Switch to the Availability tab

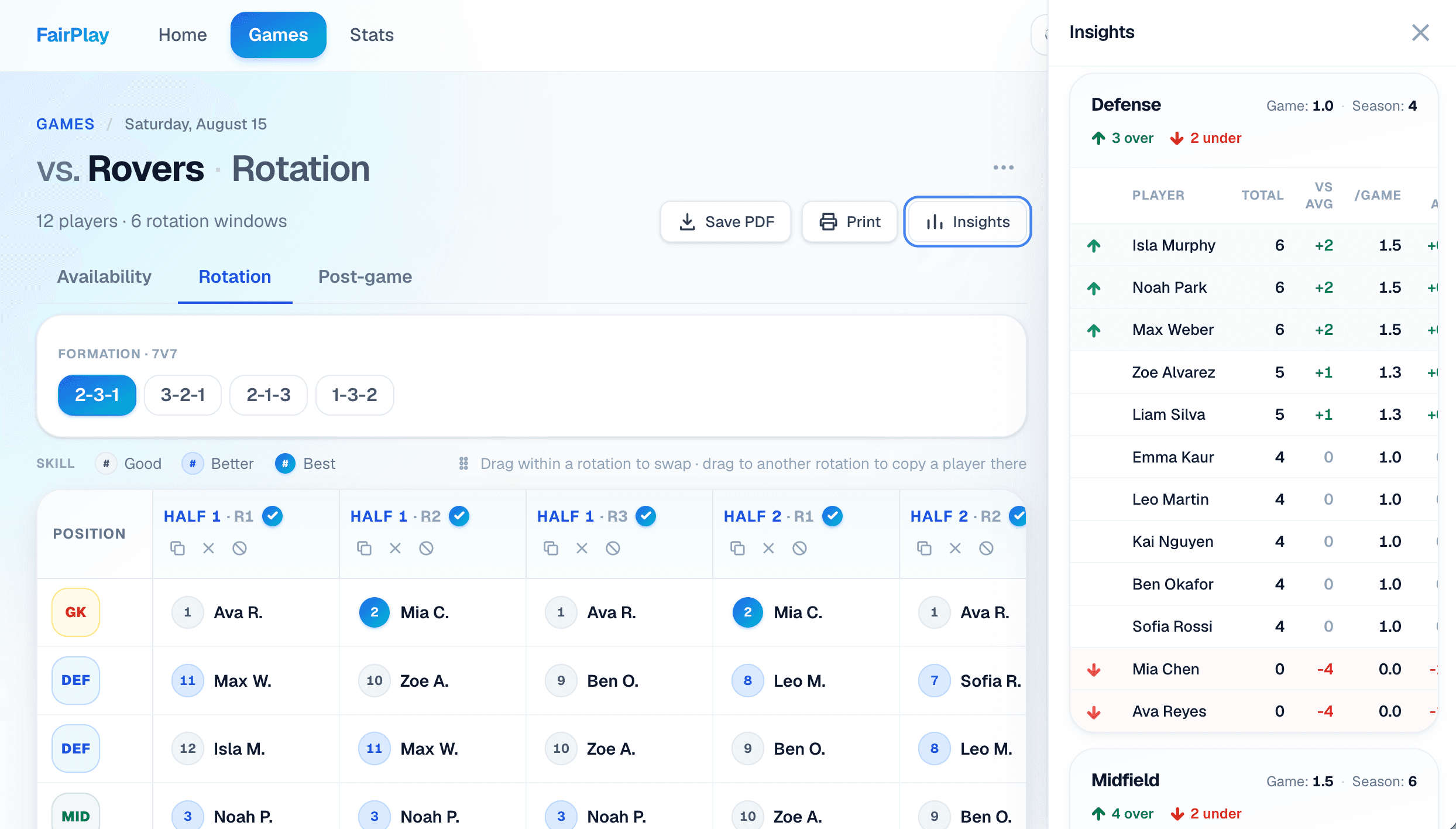[104, 276]
